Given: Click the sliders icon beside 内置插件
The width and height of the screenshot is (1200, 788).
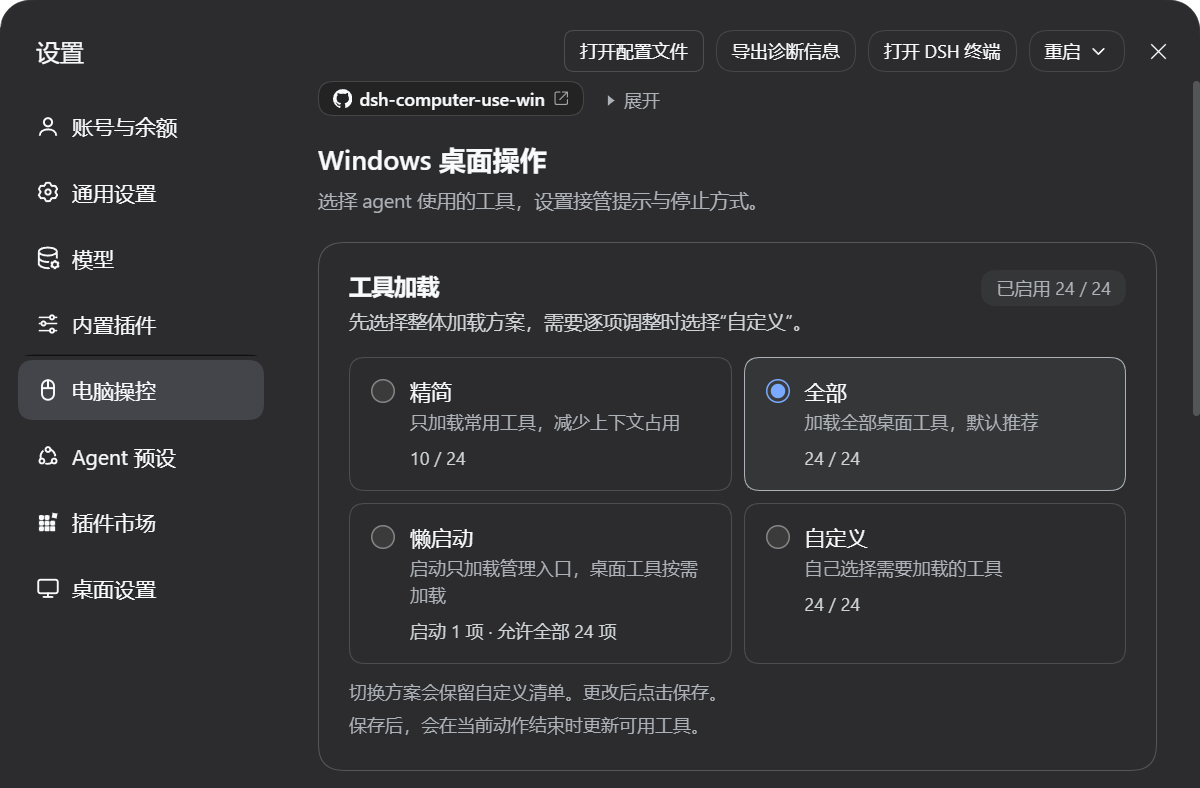Looking at the screenshot, I should coord(48,325).
